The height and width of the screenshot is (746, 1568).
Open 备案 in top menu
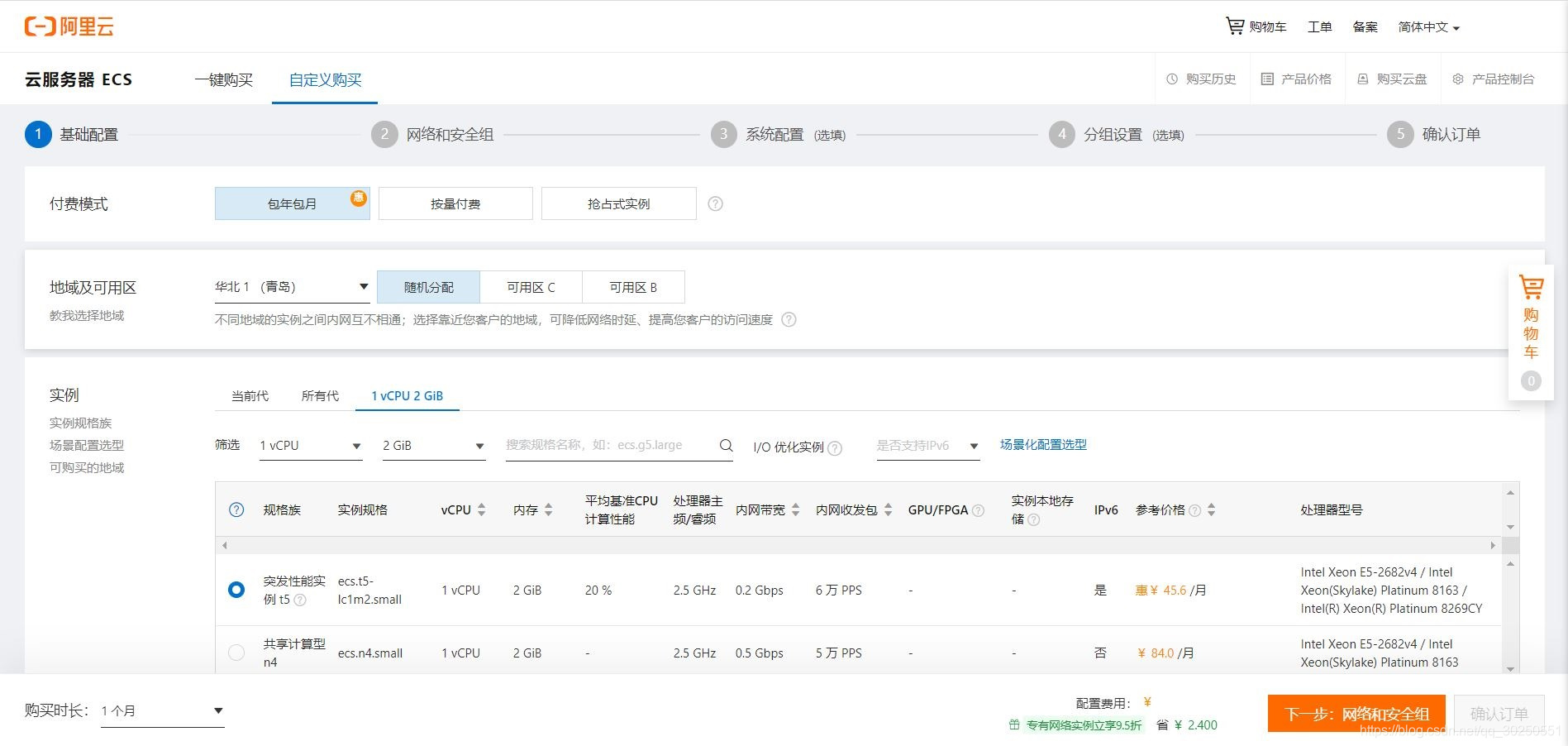click(1365, 27)
